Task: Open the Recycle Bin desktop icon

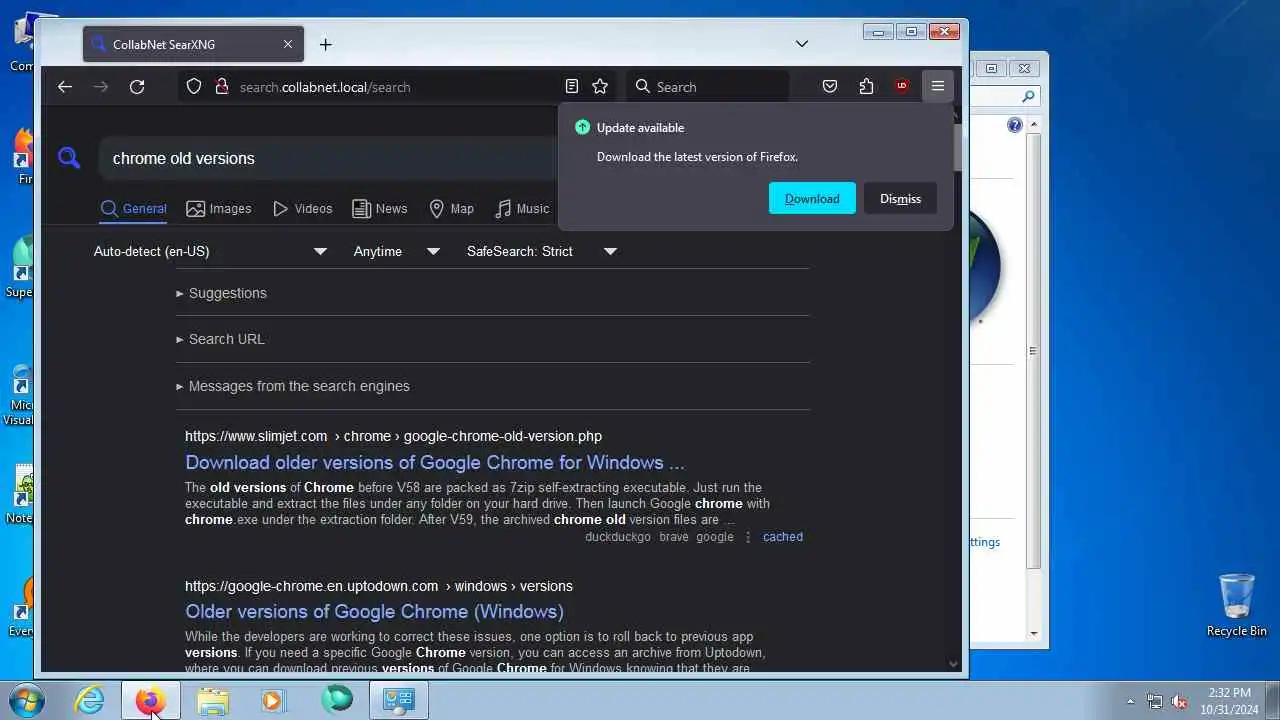Action: 1237,604
